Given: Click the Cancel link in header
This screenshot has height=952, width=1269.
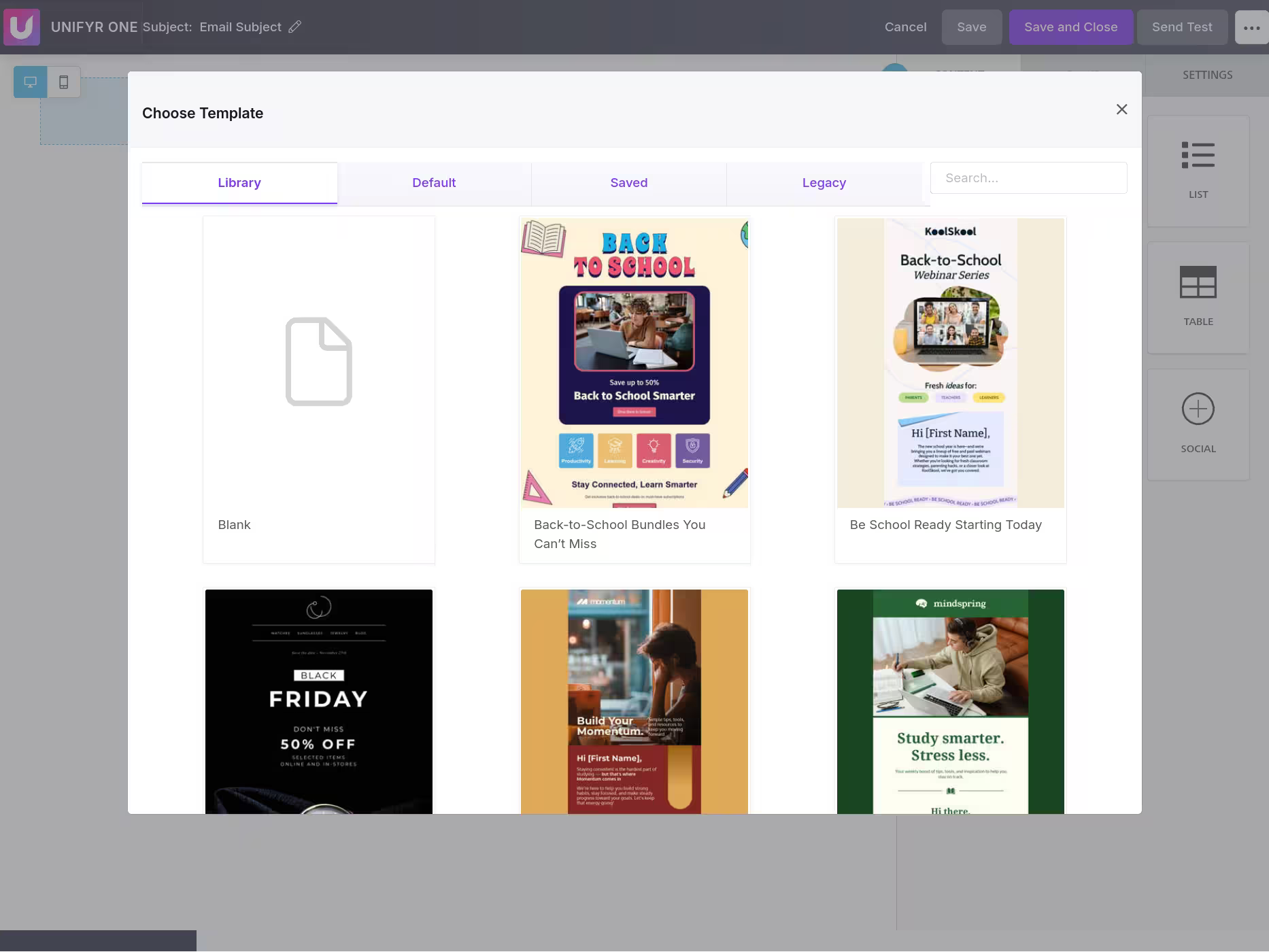Looking at the screenshot, I should pyautogui.click(x=906, y=27).
